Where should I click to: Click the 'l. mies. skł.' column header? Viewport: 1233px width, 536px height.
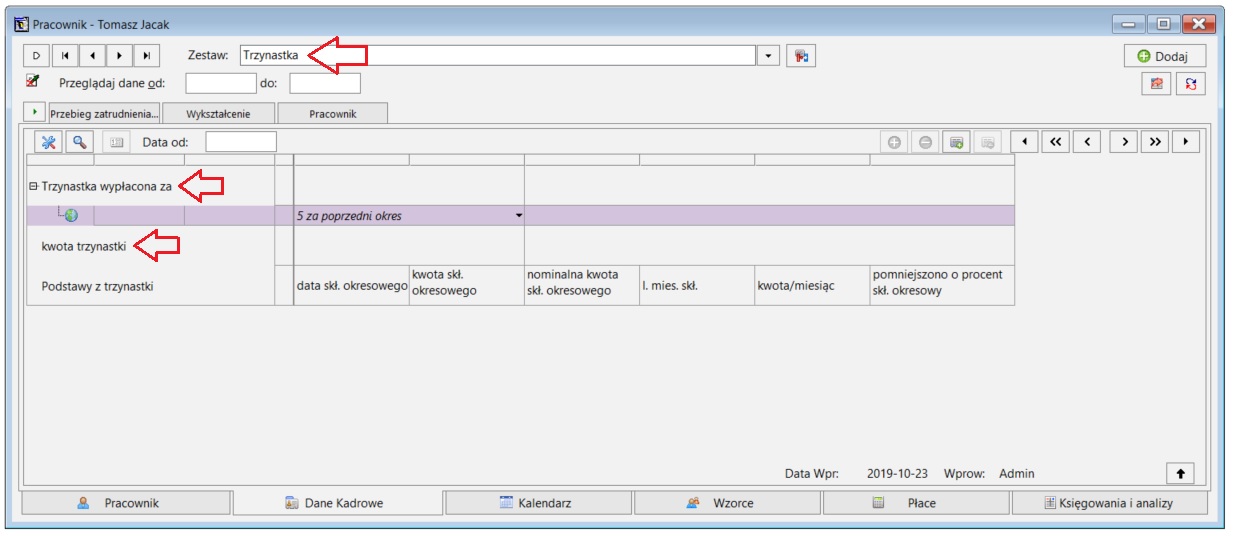697,285
